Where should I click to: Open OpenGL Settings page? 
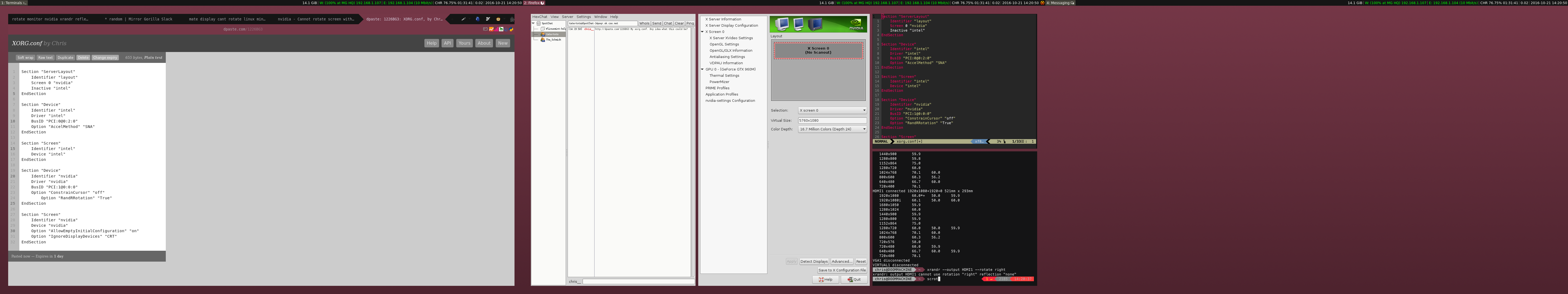(724, 44)
